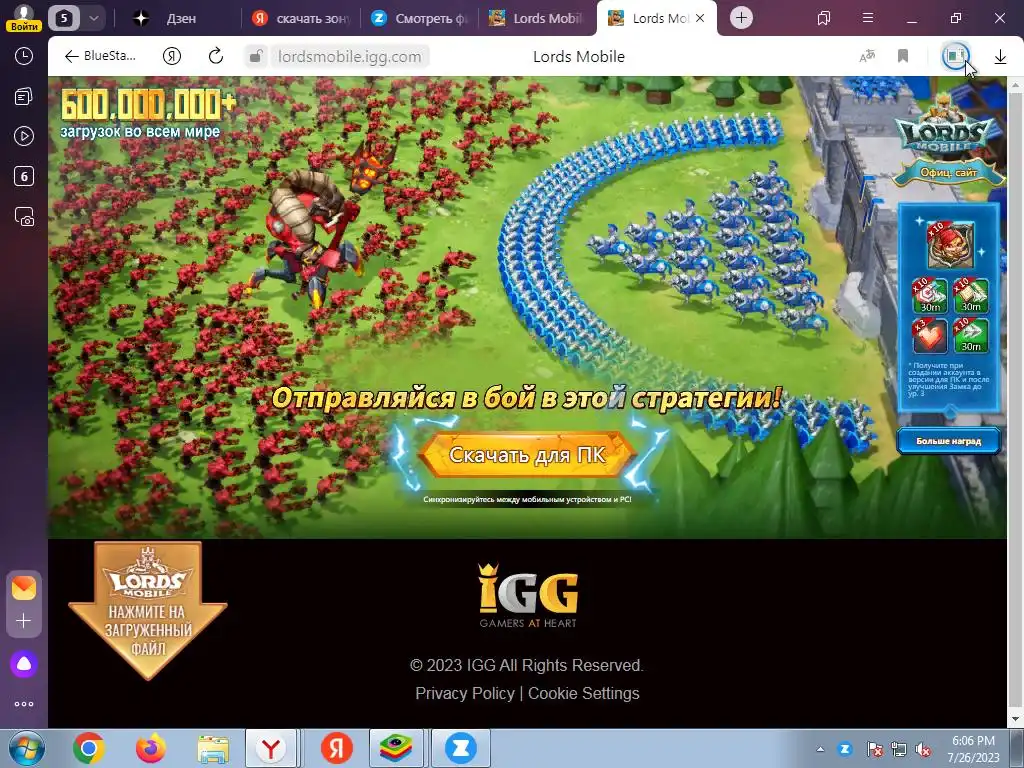Click the Yandex home icon in toolbar

pyautogui.click(x=172, y=56)
